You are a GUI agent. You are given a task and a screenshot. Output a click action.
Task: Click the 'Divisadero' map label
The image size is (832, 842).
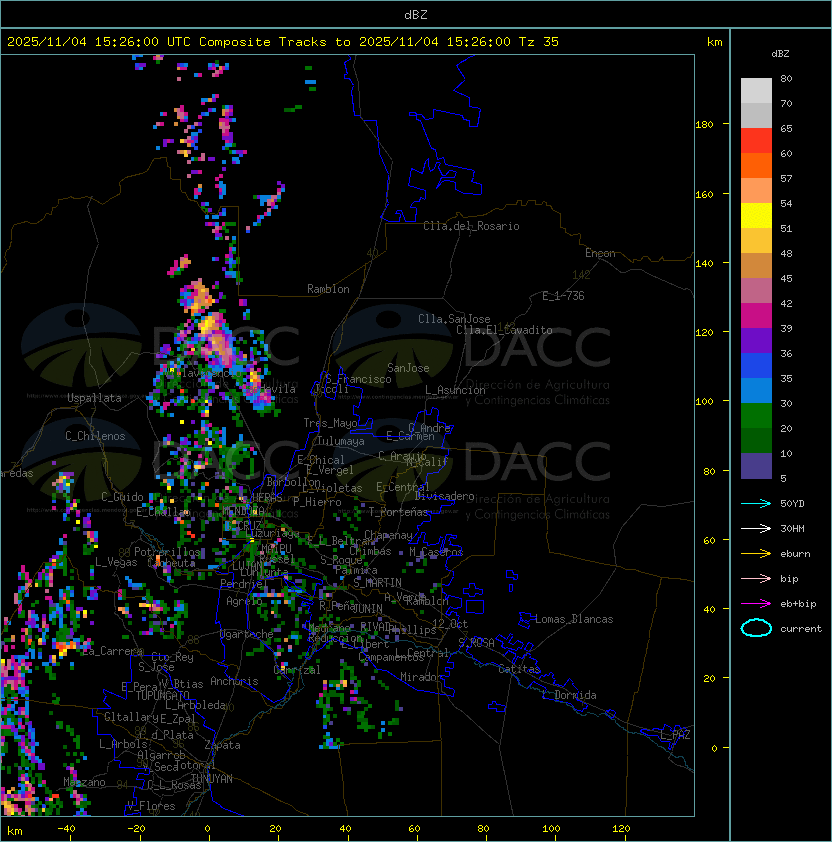coord(445,496)
